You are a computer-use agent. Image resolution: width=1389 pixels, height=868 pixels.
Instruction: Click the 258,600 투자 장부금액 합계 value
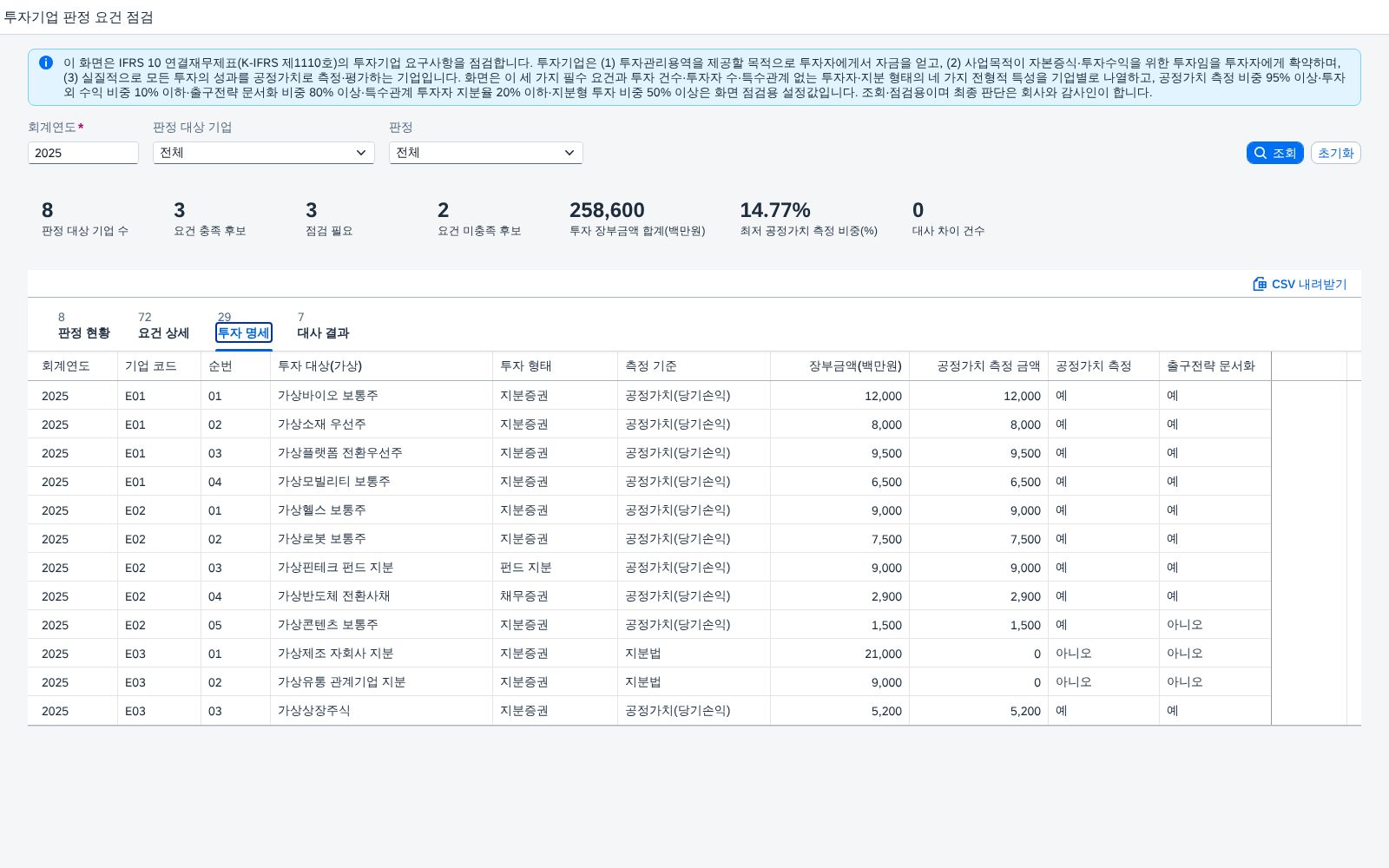tap(607, 210)
